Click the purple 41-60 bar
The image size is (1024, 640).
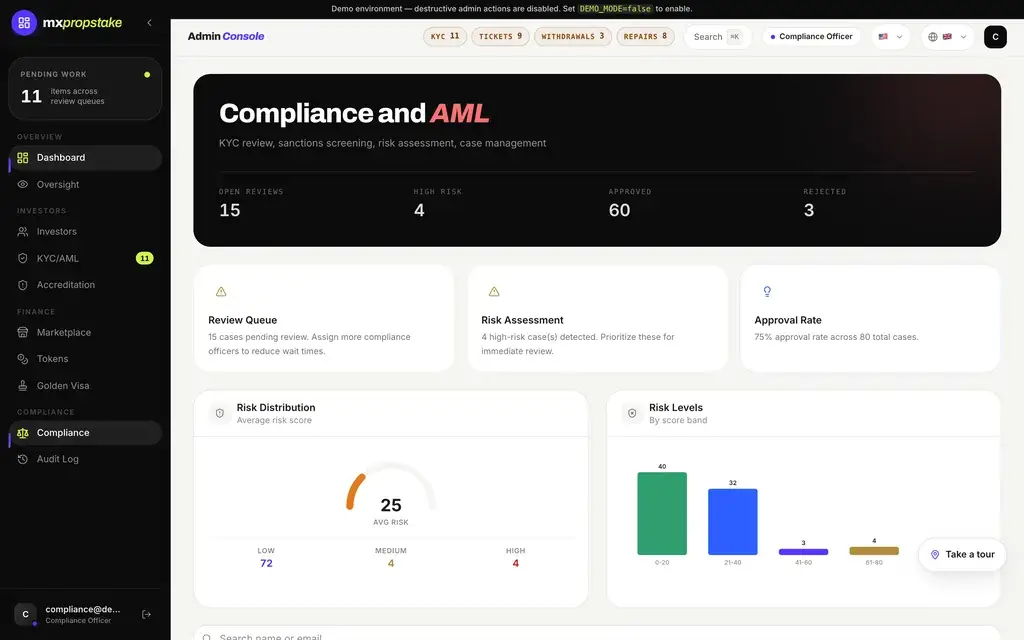803,552
